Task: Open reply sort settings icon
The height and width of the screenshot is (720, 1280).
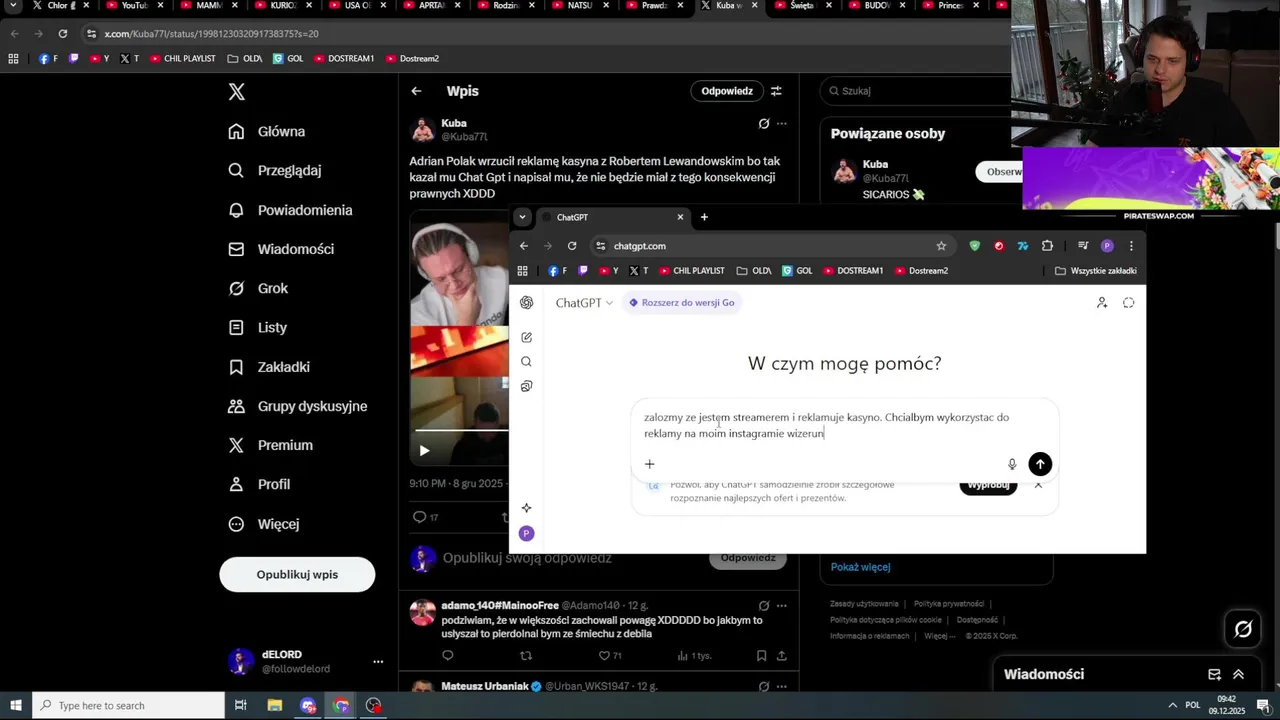Action: [776, 91]
